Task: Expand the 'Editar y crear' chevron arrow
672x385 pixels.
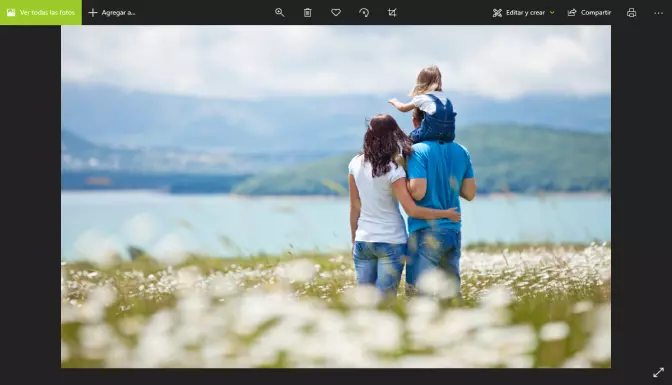Action: click(x=552, y=12)
